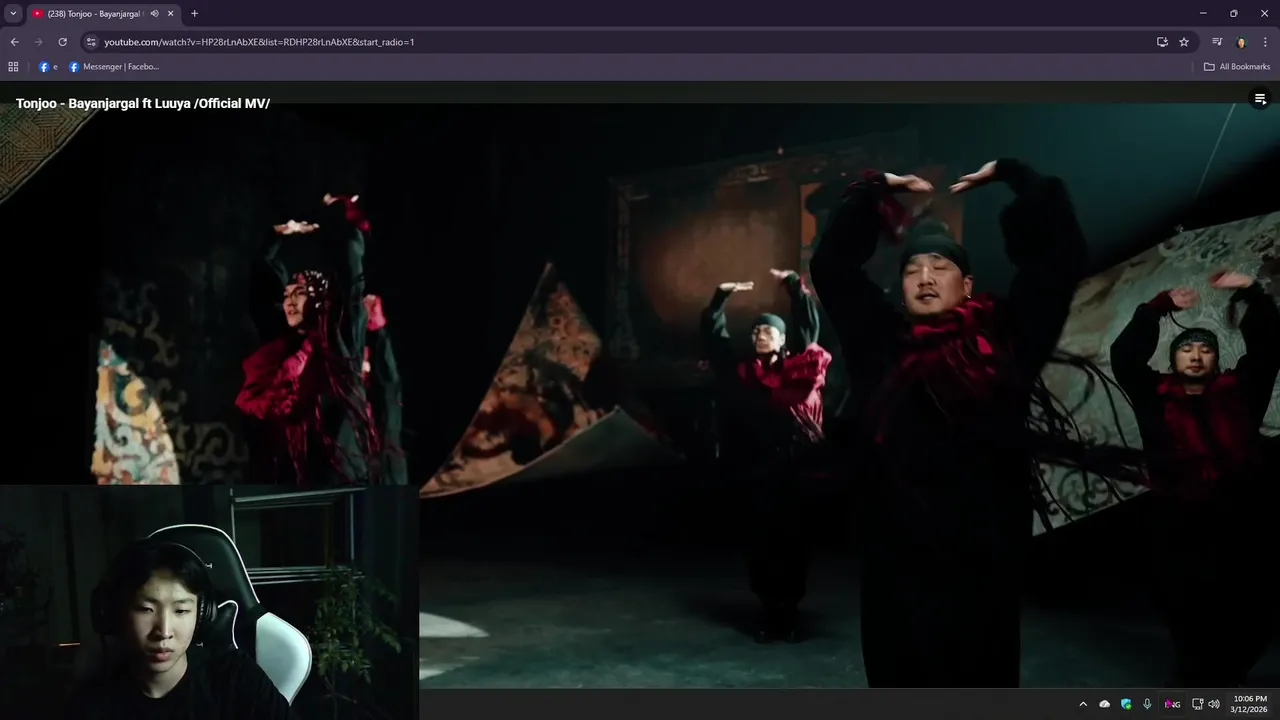Screen dimensions: 1280x720
Task: Click the browser forward arrow
Action: pyautogui.click(x=39, y=42)
